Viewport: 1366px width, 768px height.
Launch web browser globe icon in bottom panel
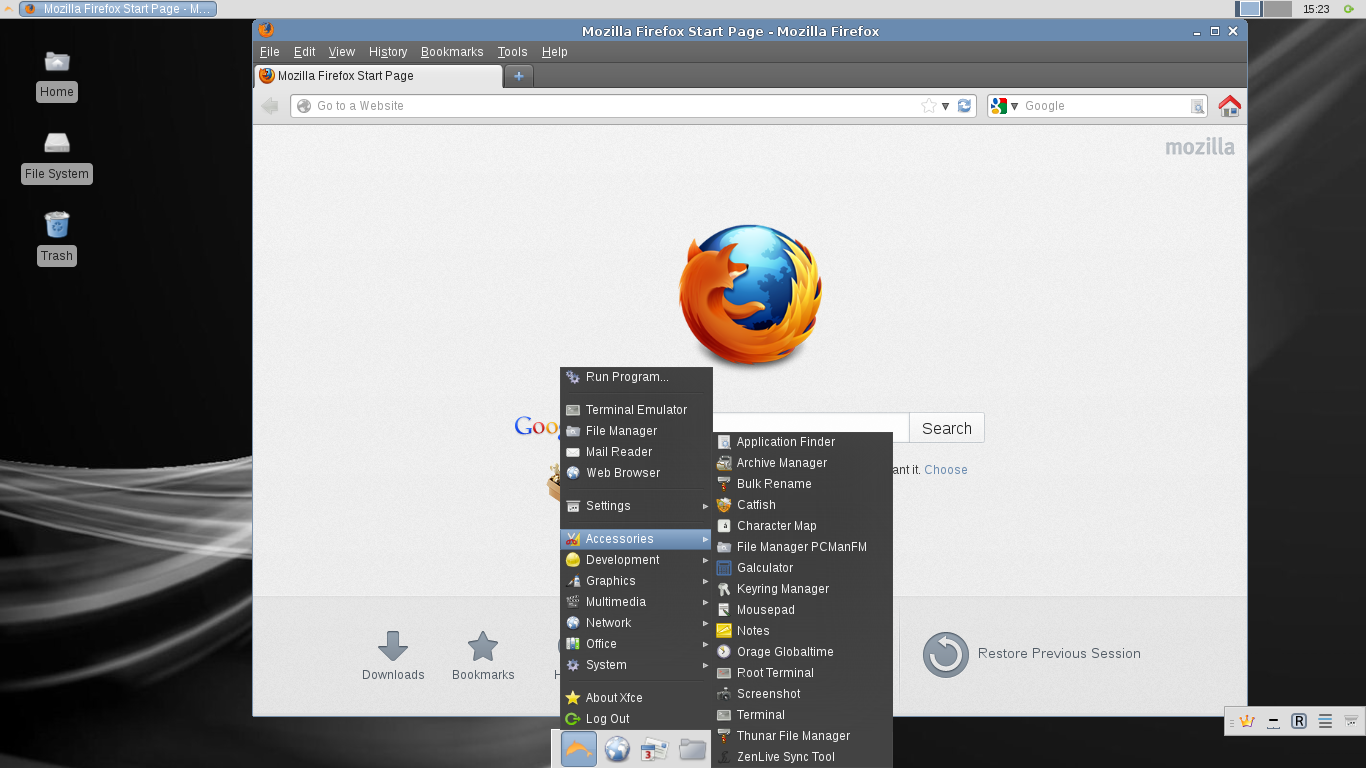tap(617, 749)
